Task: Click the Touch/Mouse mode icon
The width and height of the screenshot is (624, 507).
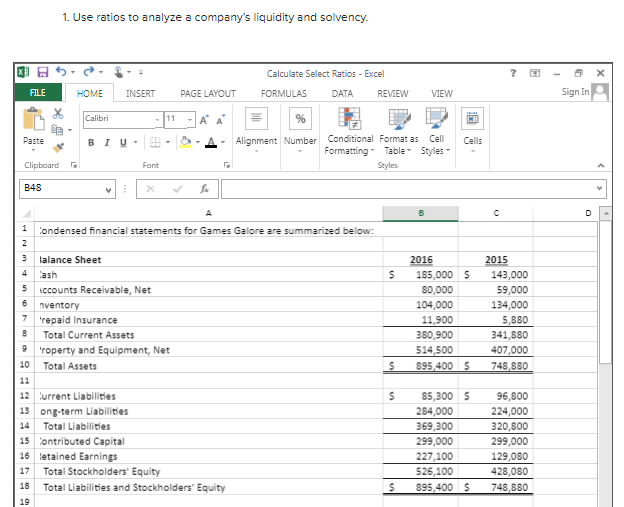Action: [x=119, y=72]
